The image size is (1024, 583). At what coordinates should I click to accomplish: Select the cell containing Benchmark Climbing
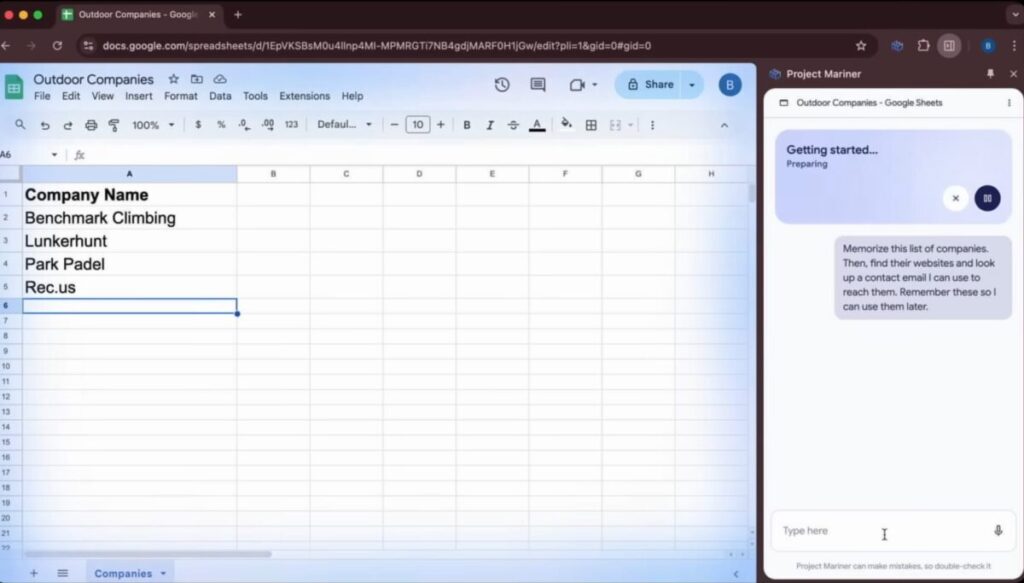tap(130, 218)
